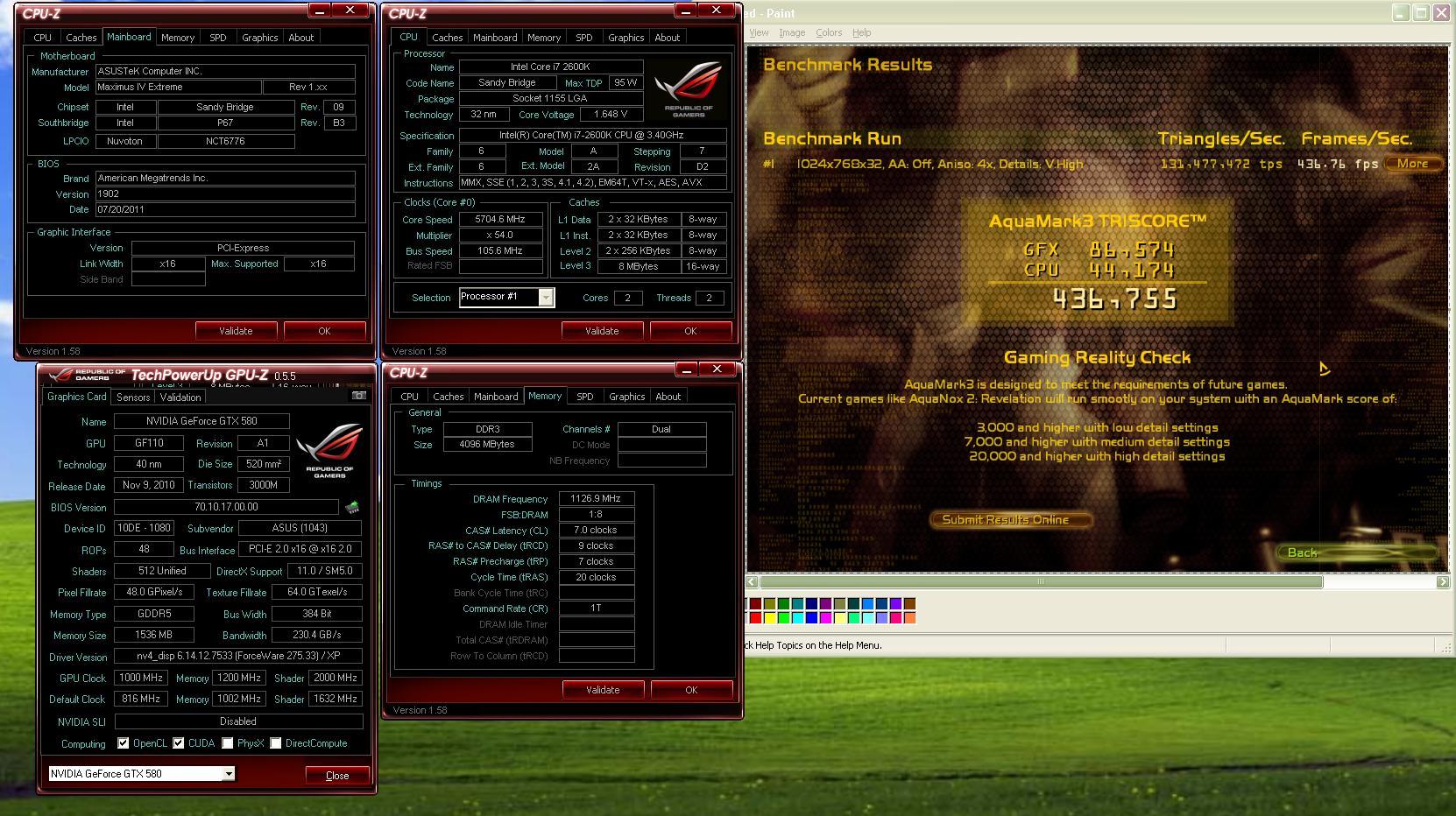Enable the PhysX checkbox in GPU-Z
This screenshot has width=1456, height=816.
[x=227, y=743]
